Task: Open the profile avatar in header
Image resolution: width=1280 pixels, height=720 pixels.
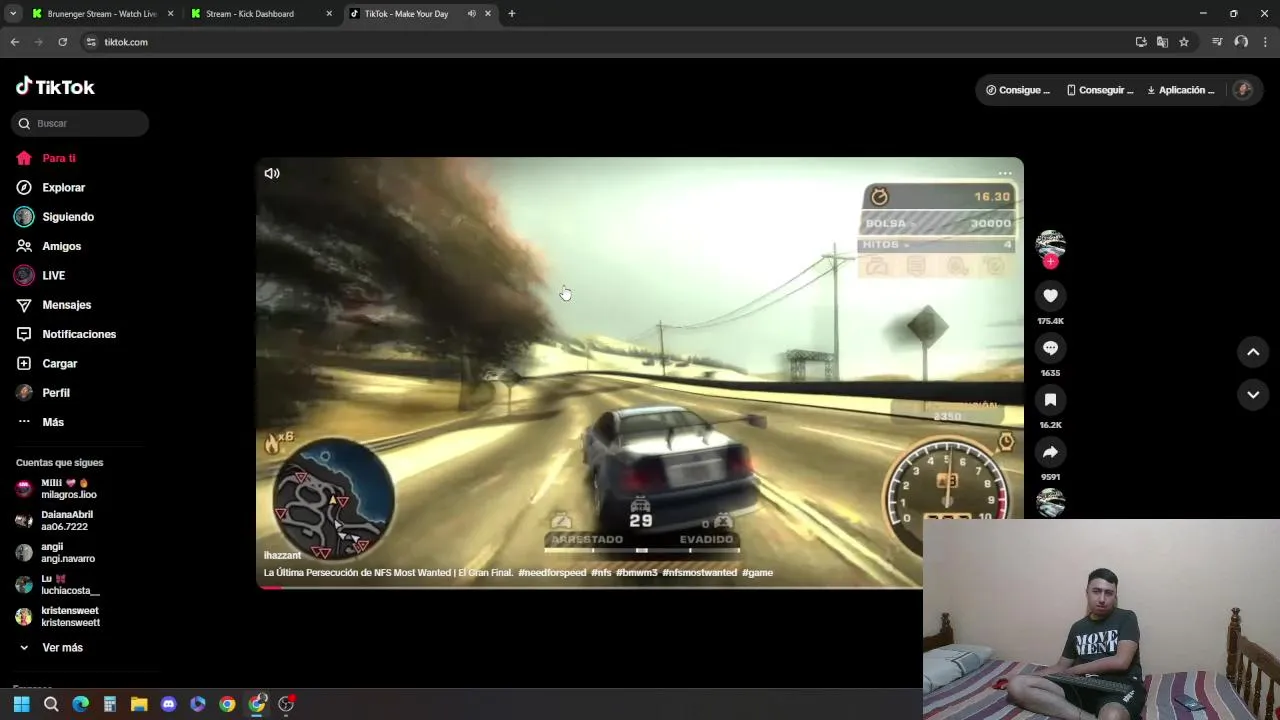Action: (1243, 90)
